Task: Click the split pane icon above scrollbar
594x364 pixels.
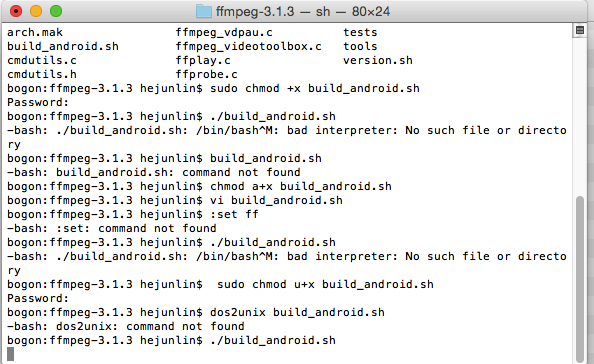Action: tap(580, 30)
